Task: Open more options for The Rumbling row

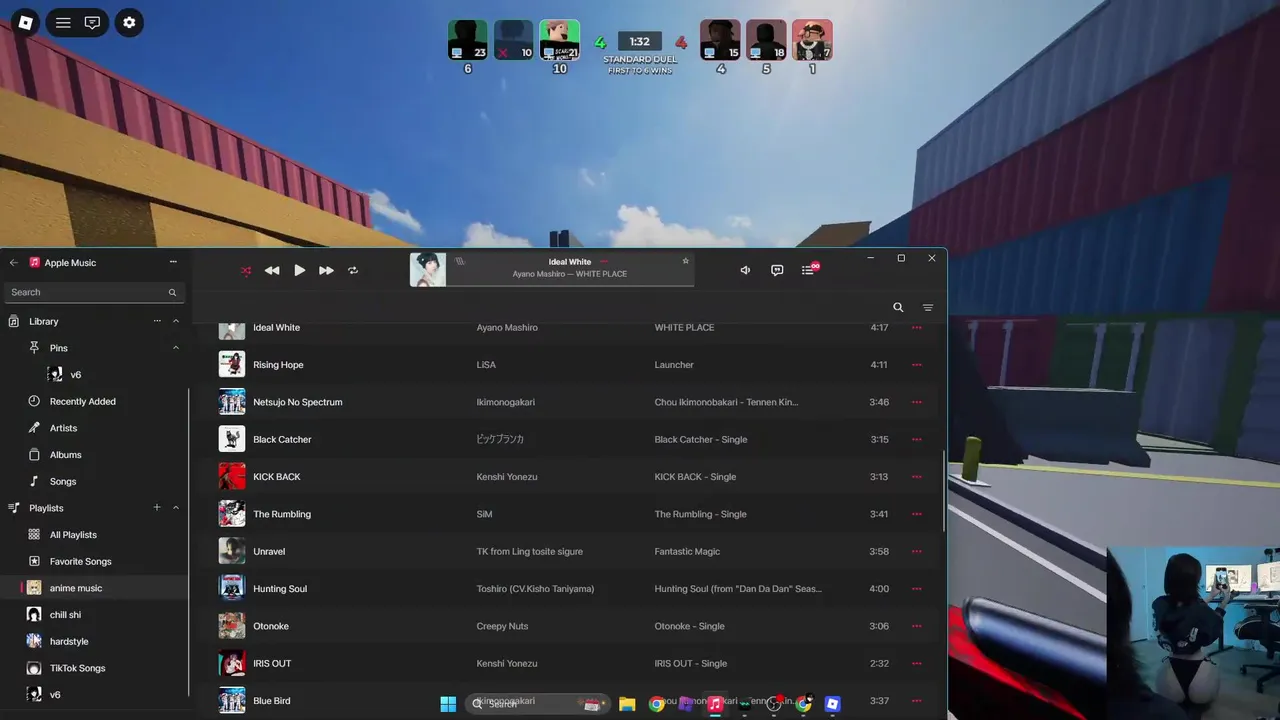Action: 916,514
